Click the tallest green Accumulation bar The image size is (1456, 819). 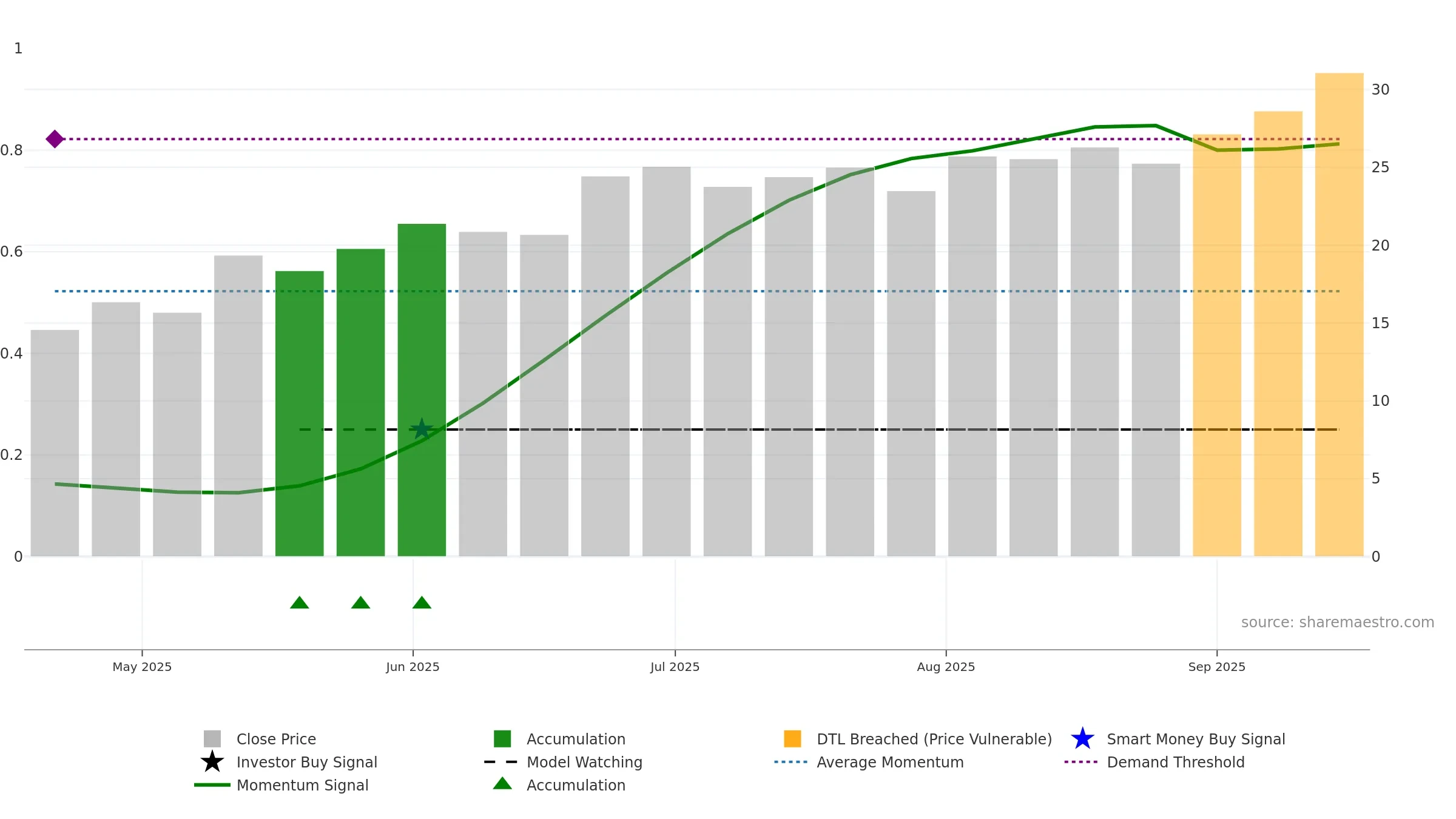coord(422,390)
